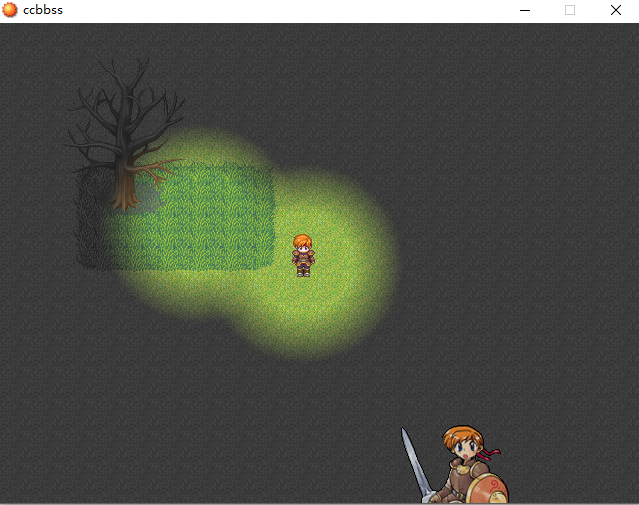
Task: Click the orange-haired hero sprite on the grass
Action: click(x=303, y=256)
